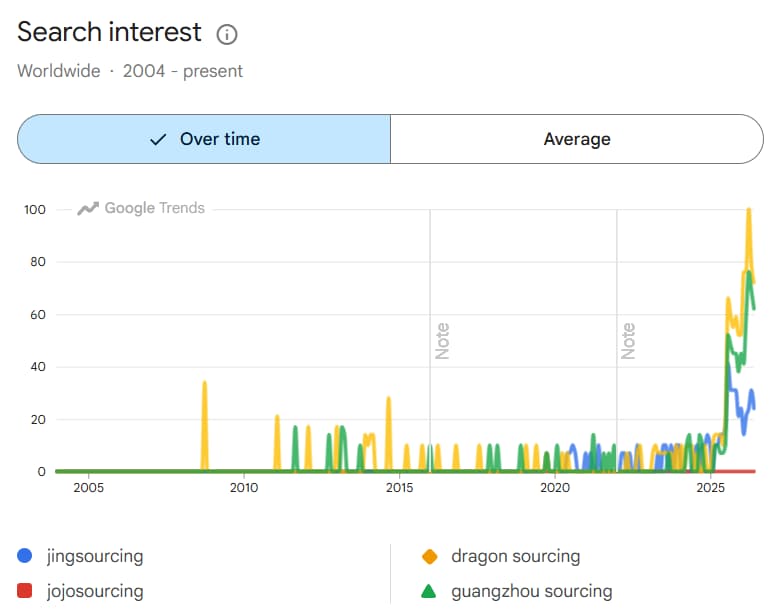The width and height of the screenshot is (784, 615).
Task: Click the Note marker near 2022
Action: point(628,341)
